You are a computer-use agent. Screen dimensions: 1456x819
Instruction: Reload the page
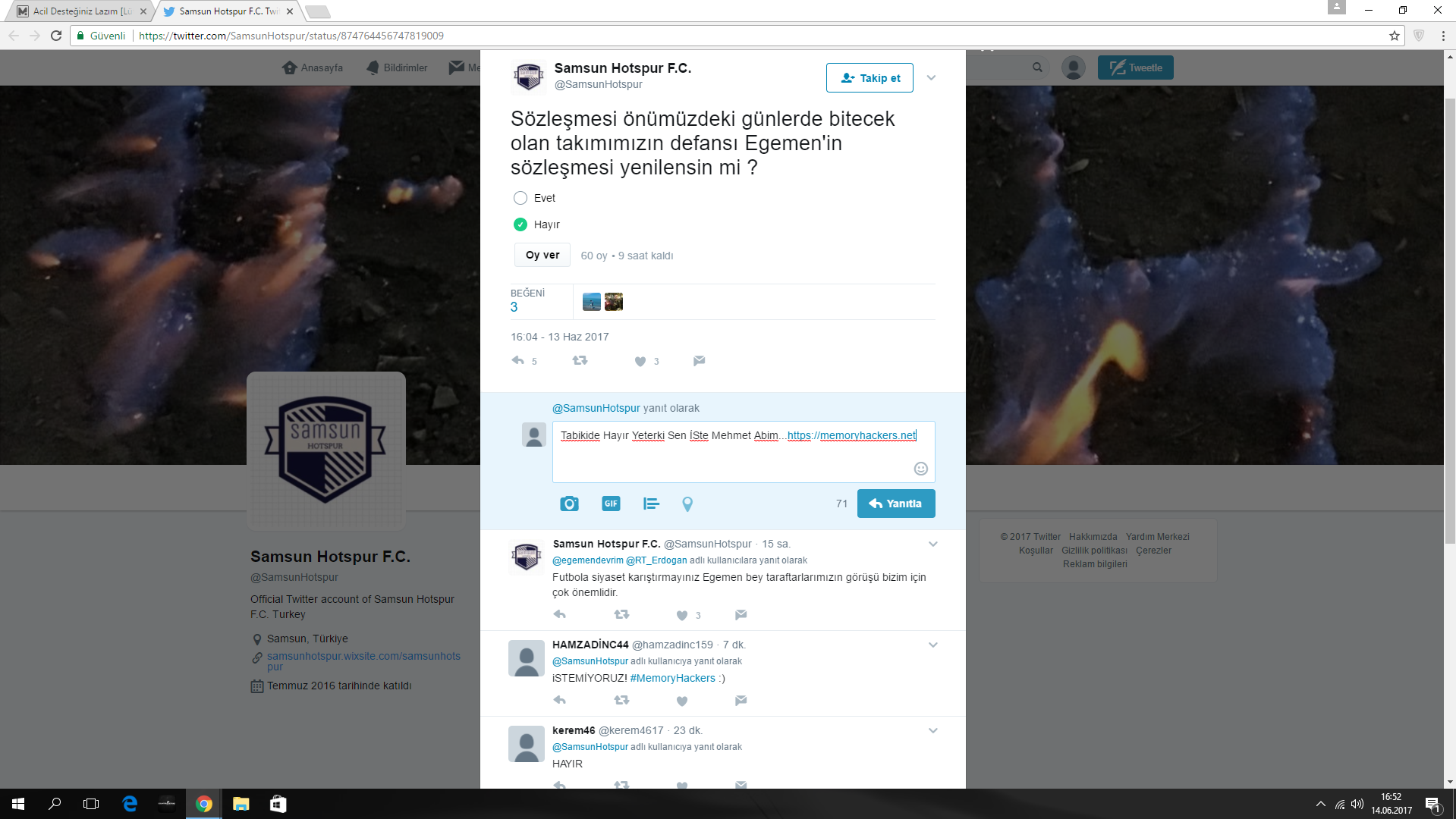(56, 36)
